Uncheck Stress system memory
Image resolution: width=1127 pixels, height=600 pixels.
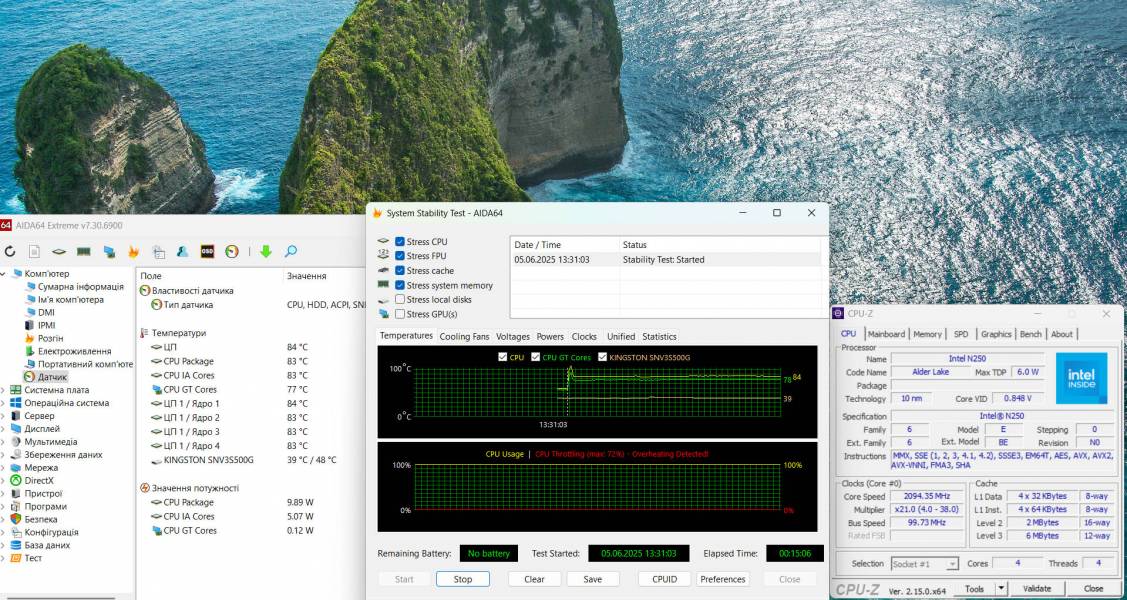(x=400, y=285)
